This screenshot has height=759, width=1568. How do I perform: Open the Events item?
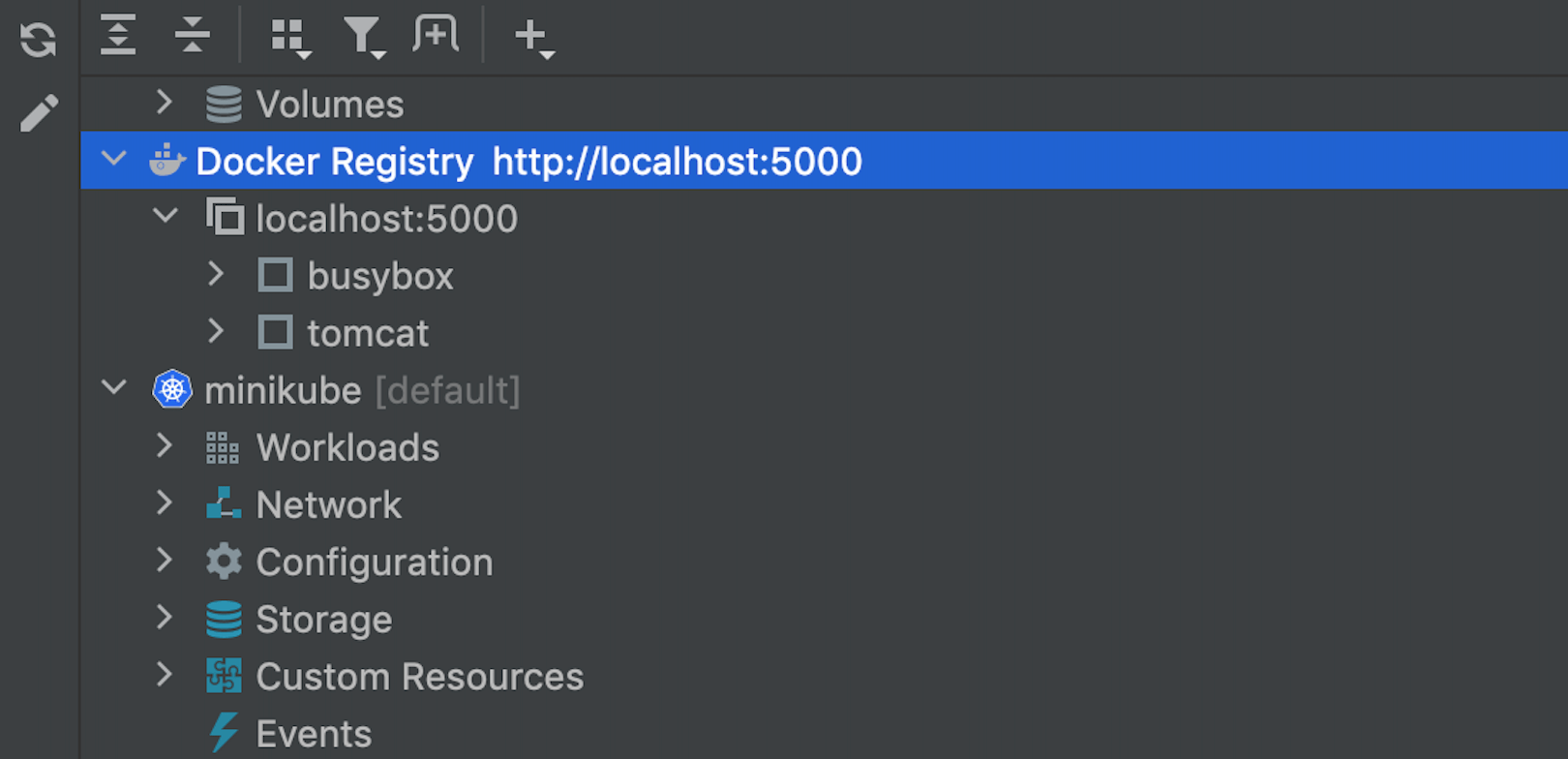click(x=314, y=734)
